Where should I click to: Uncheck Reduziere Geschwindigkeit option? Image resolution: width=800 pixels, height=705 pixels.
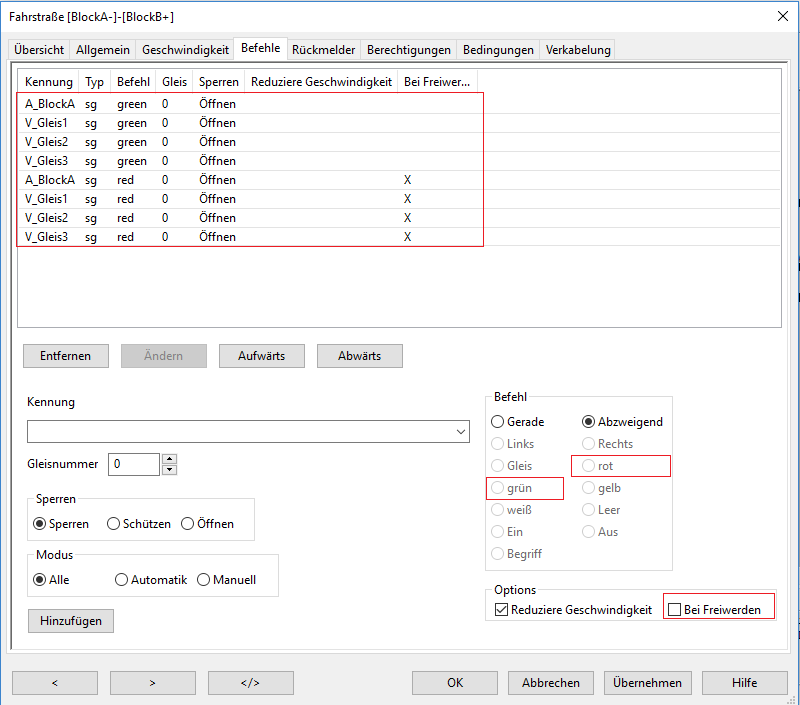502,609
